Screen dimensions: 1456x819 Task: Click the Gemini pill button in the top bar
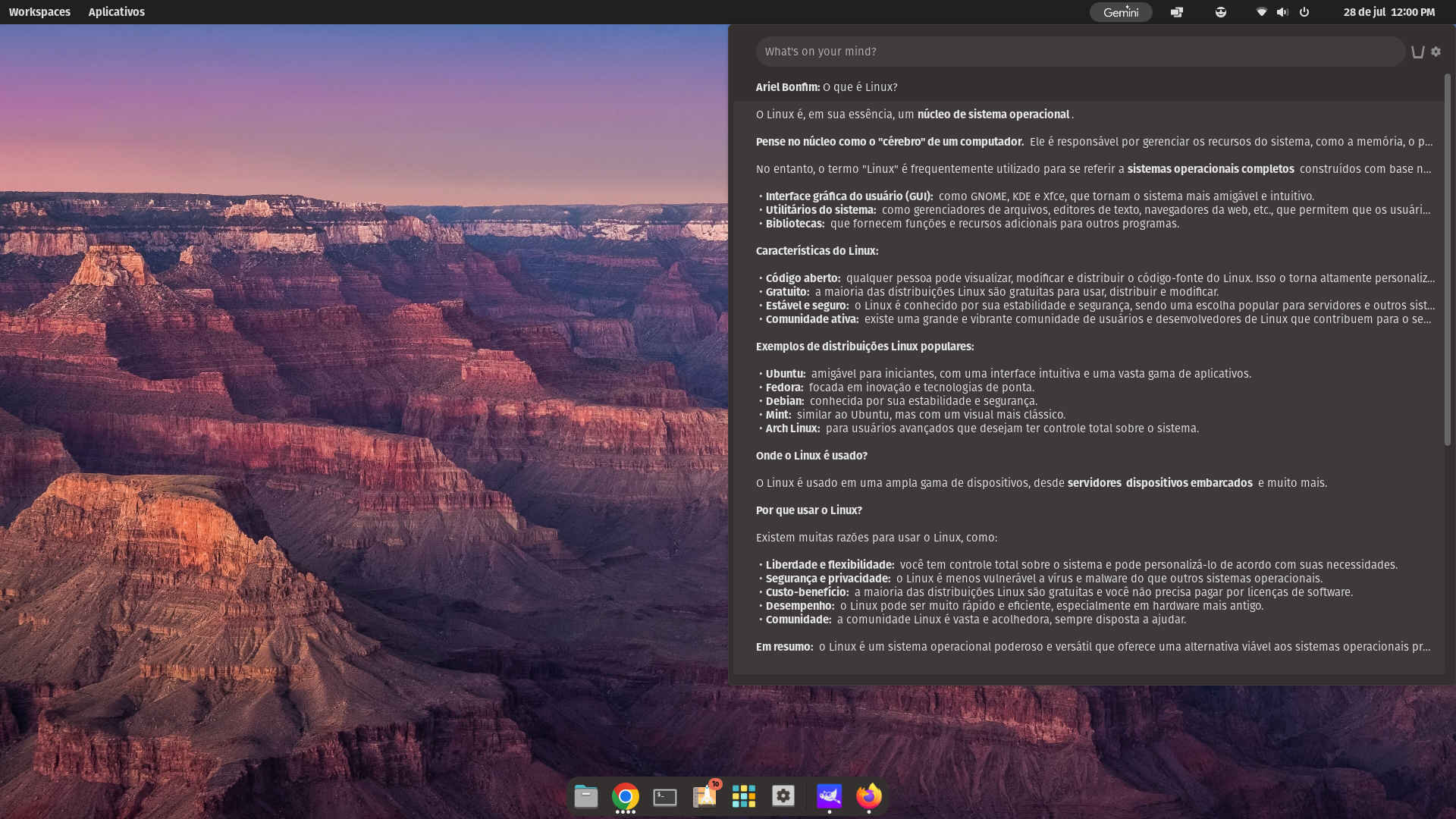(1121, 11)
